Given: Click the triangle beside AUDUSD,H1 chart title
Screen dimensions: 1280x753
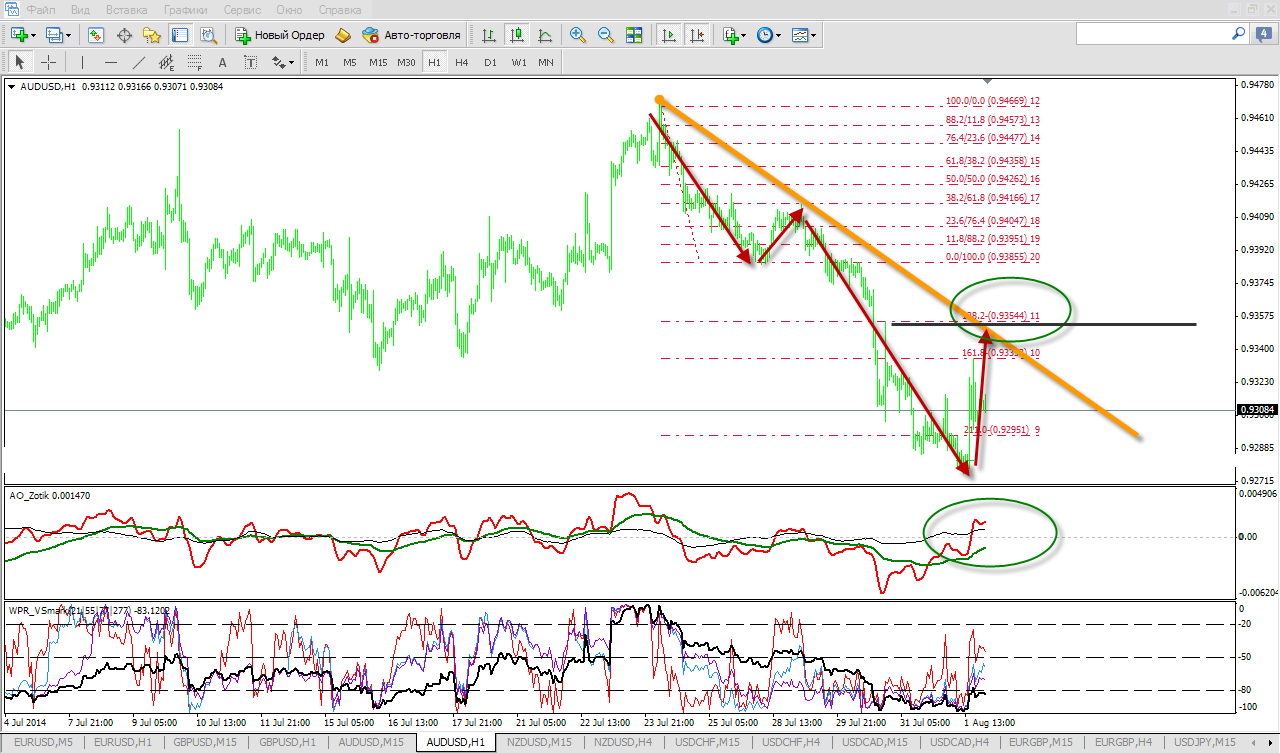Looking at the screenshot, I should [11, 87].
